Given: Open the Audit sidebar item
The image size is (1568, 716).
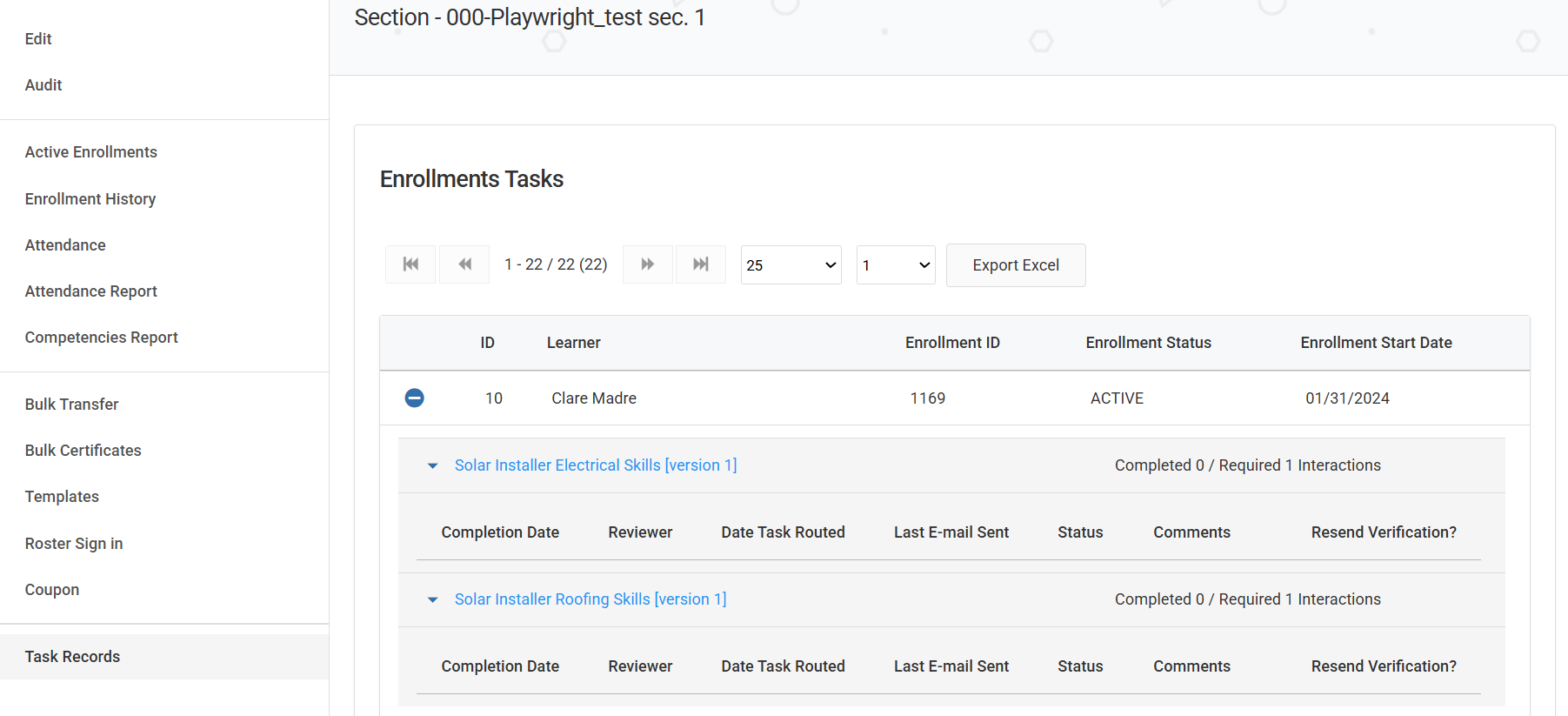Looking at the screenshot, I should (43, 85).
